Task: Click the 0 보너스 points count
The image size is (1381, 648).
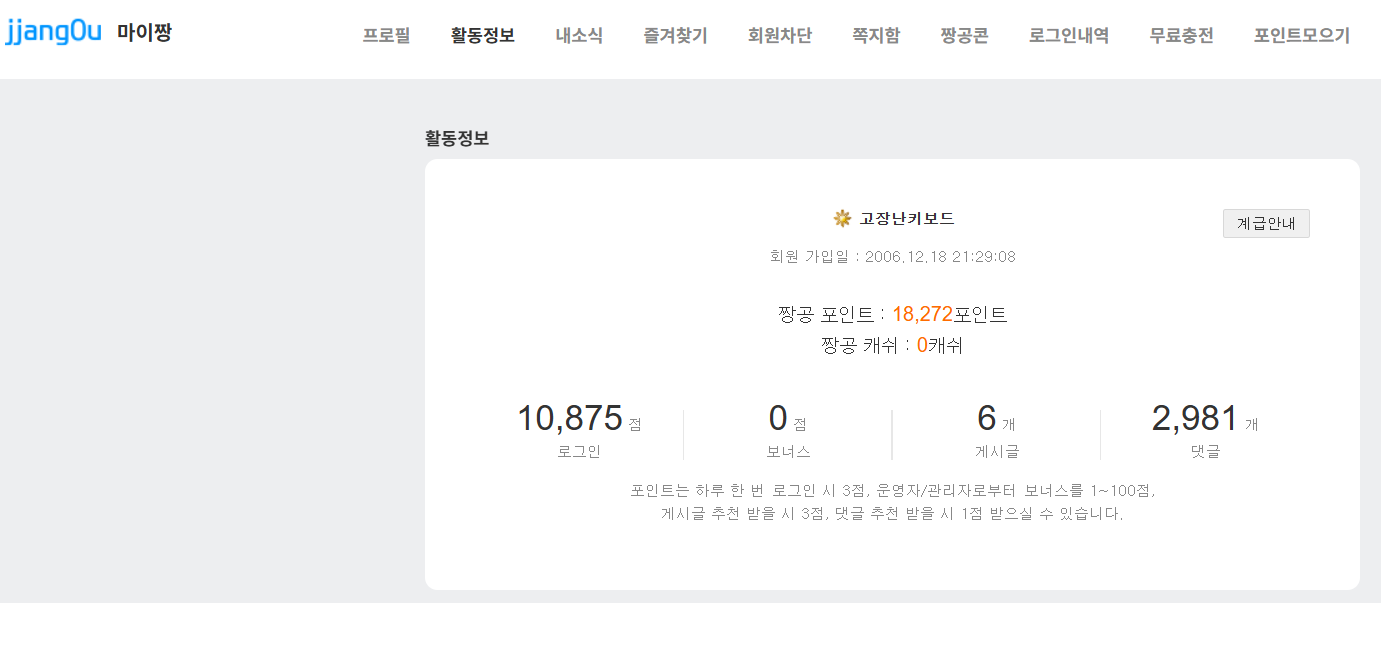Action: click(x=778, y=419)
